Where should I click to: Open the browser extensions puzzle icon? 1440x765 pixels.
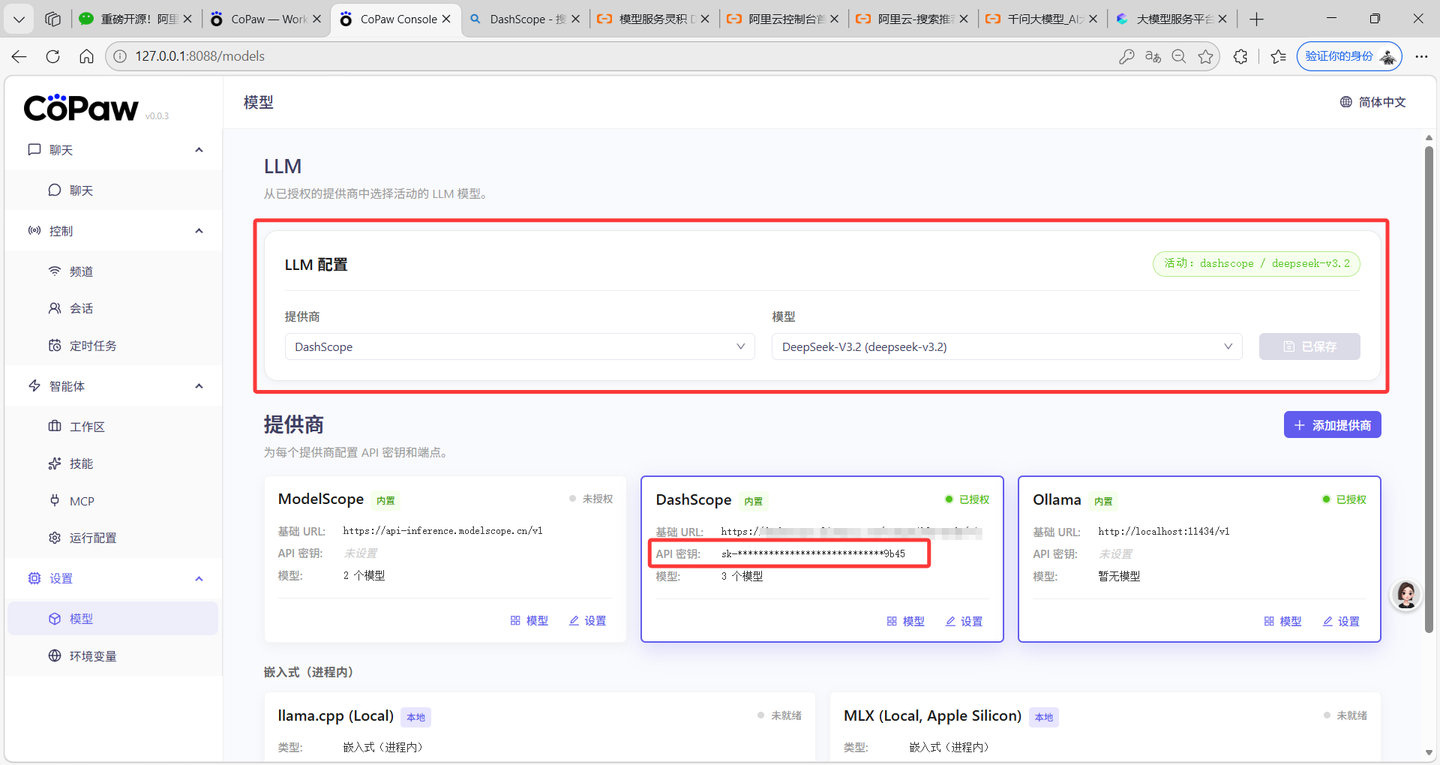click(1241, 57)
